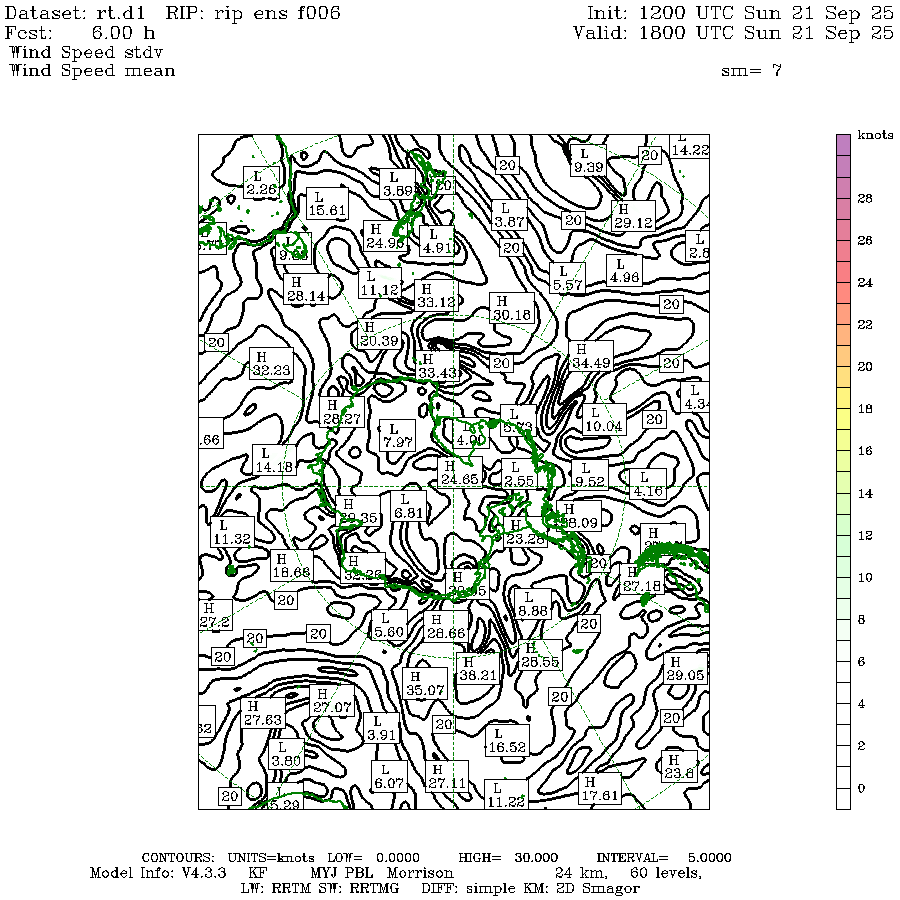Select the 'L 14.18' low label

274,460
